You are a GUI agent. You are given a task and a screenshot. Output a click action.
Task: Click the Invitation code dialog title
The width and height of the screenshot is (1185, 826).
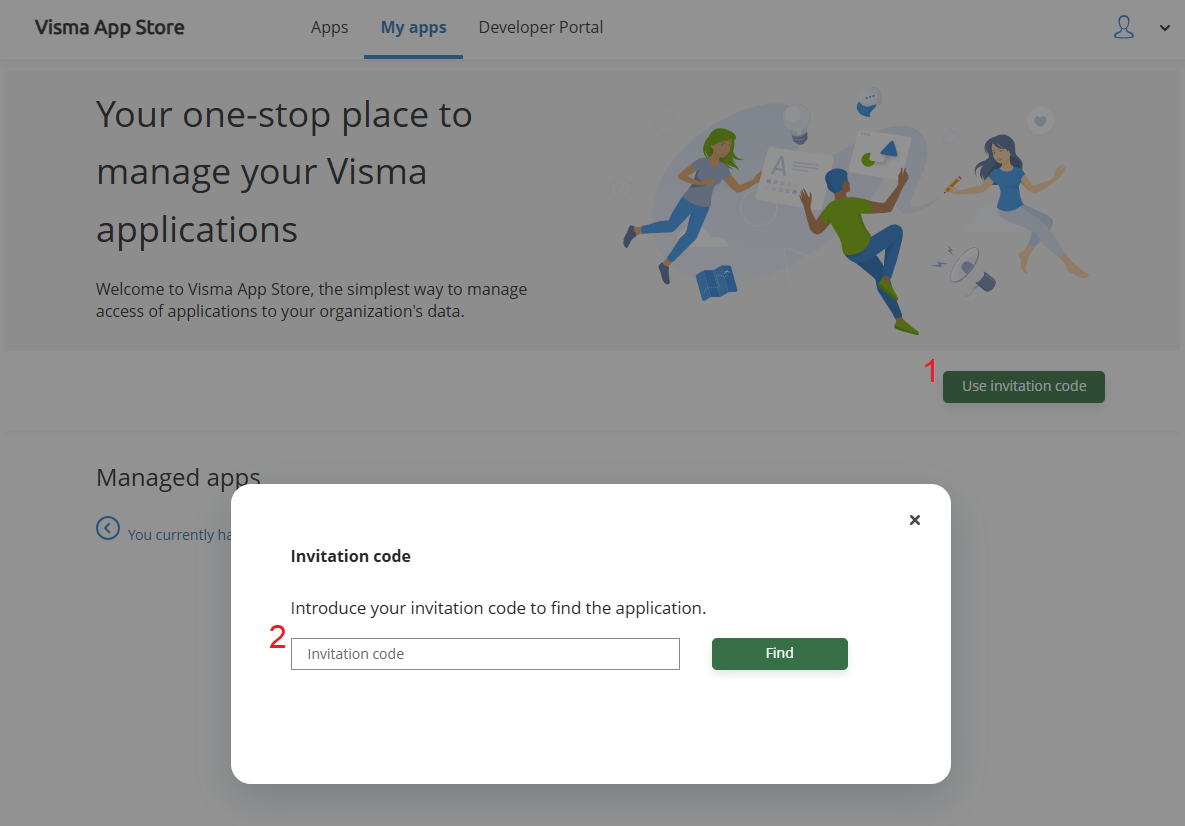[x=350, y=556]
